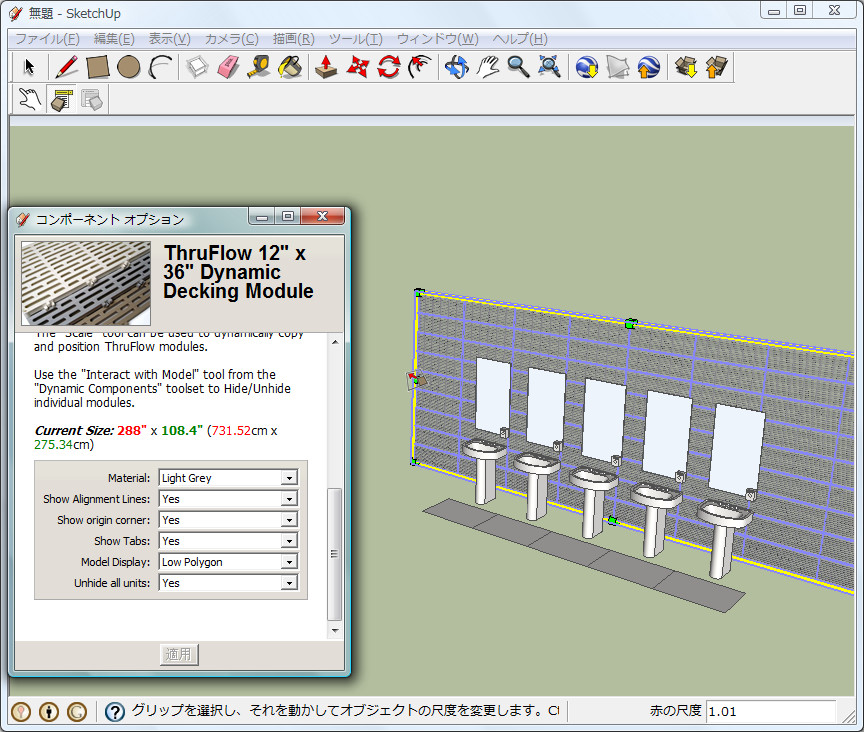Screen dimensions: 864x732
Task: Click Zoom Extents in the toolbar
Action: (549, 67)
